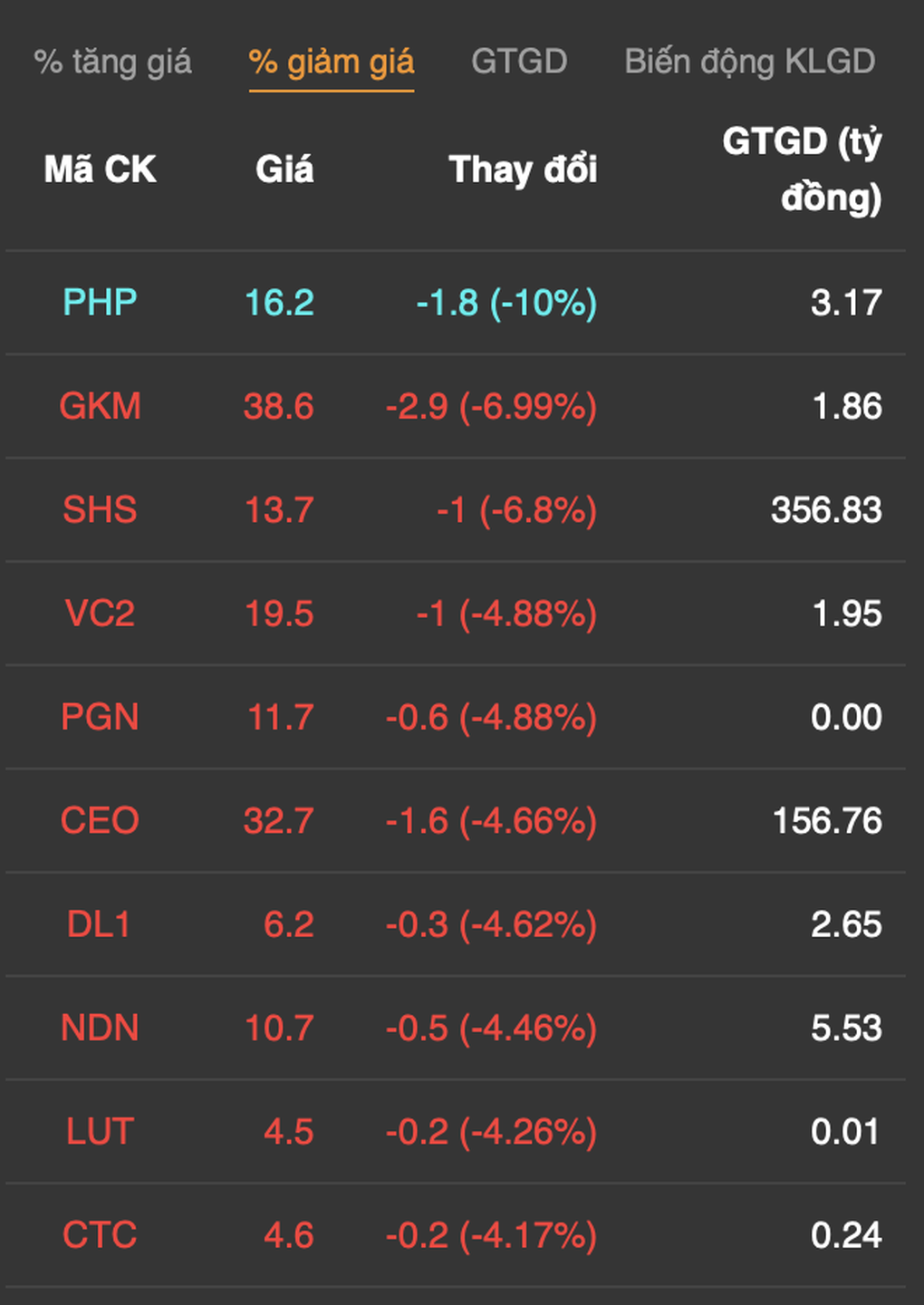Image resolution: width=924 pixels, height=1305 pixels.
Task: Switch to Biến động KLGD tab
Action: tap(750, 62)
